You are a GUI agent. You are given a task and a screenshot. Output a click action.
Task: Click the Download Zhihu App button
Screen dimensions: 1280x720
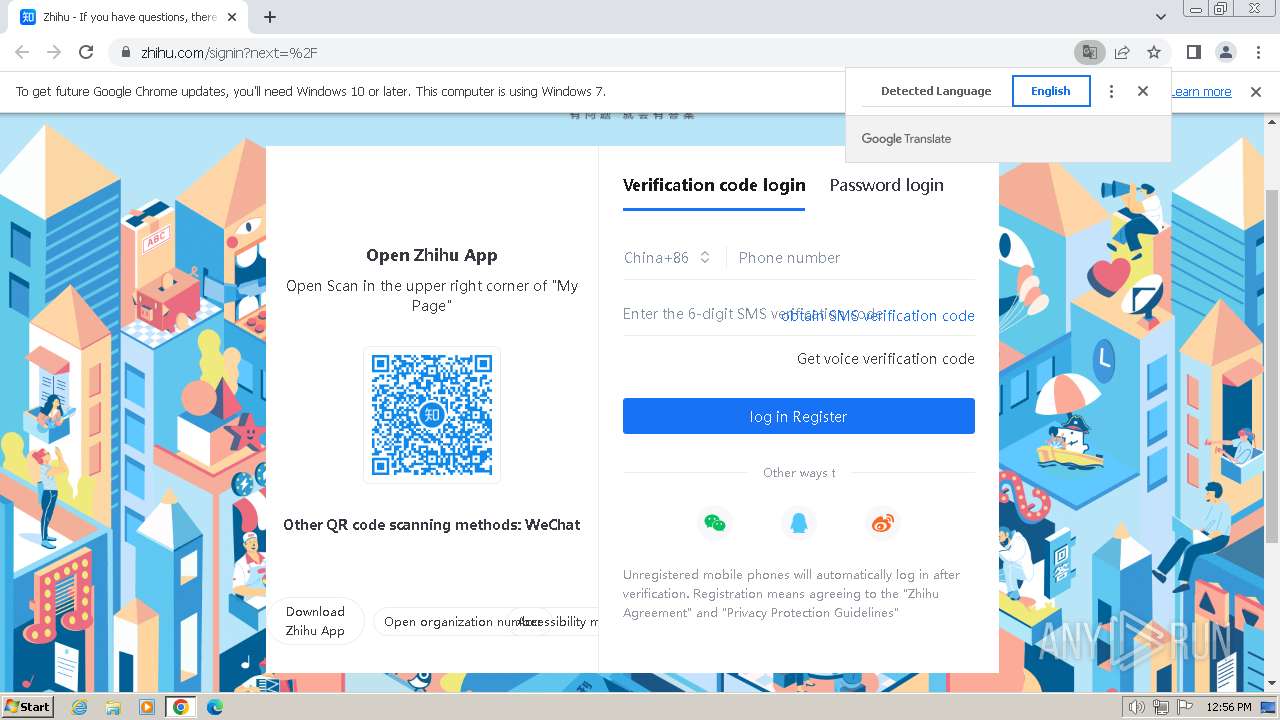coord(315,621)
